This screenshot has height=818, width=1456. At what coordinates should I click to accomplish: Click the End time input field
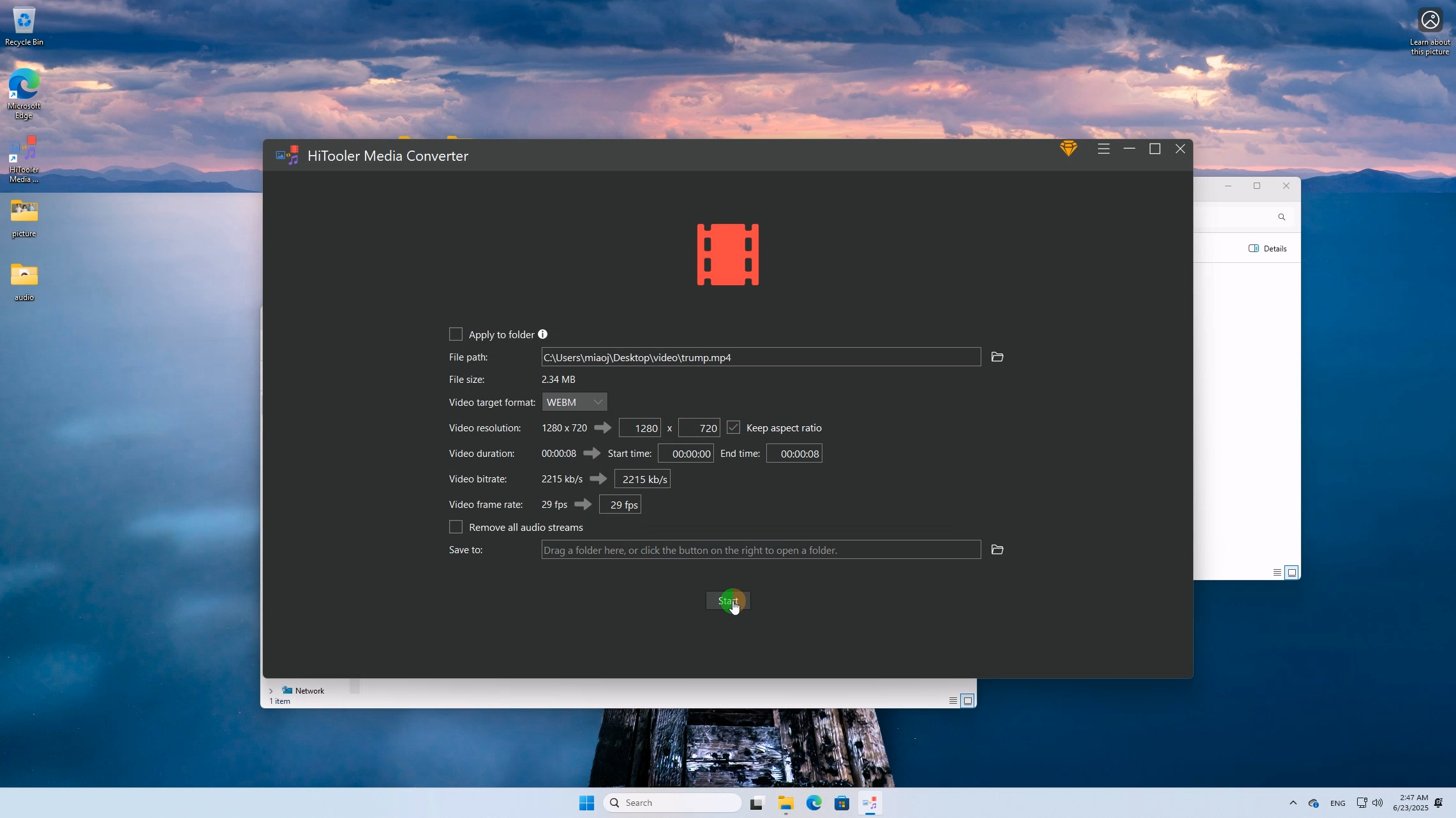(793, 454)
